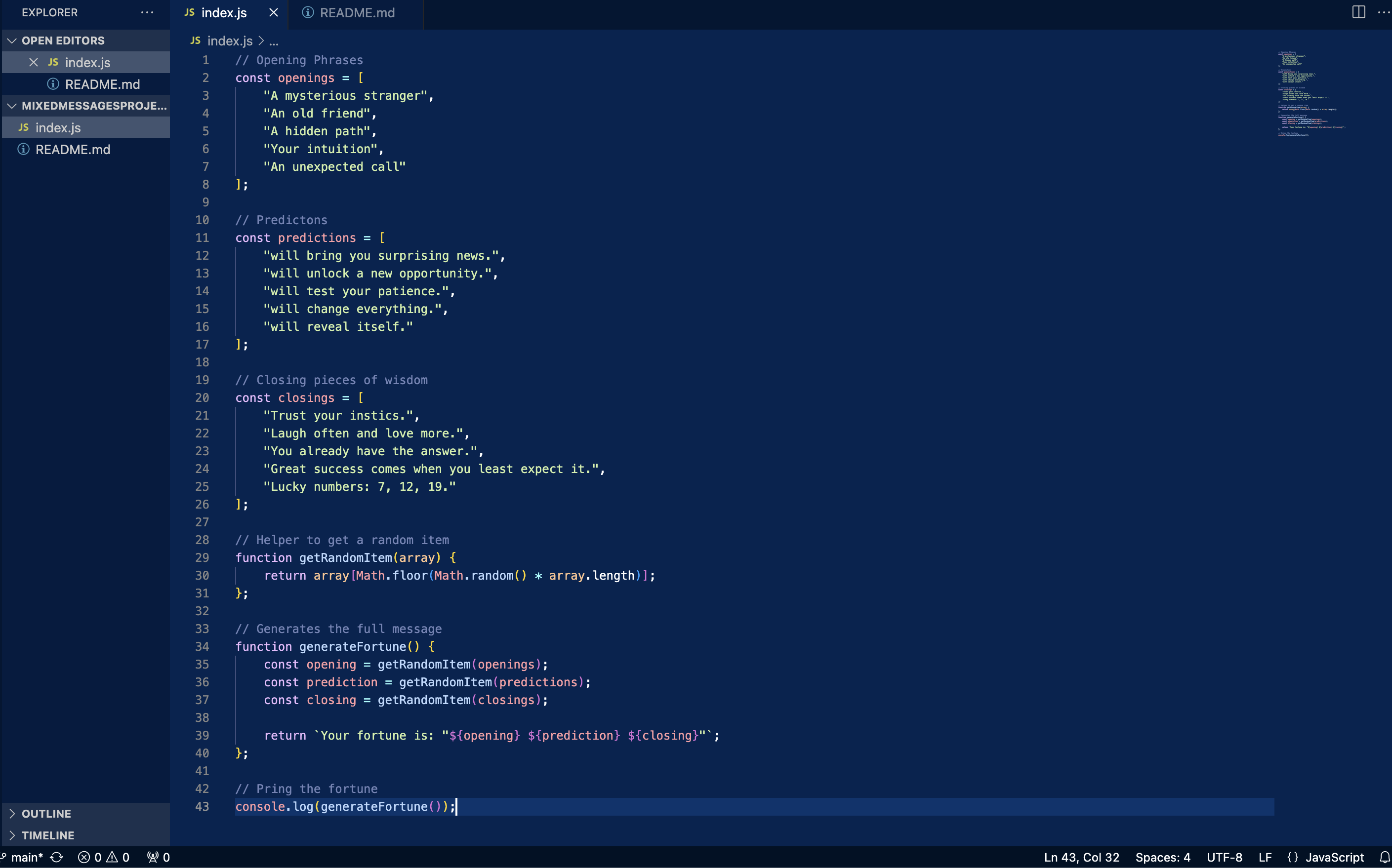Click console.log on line 43
Screen dimensions: 1392x868
274,807
